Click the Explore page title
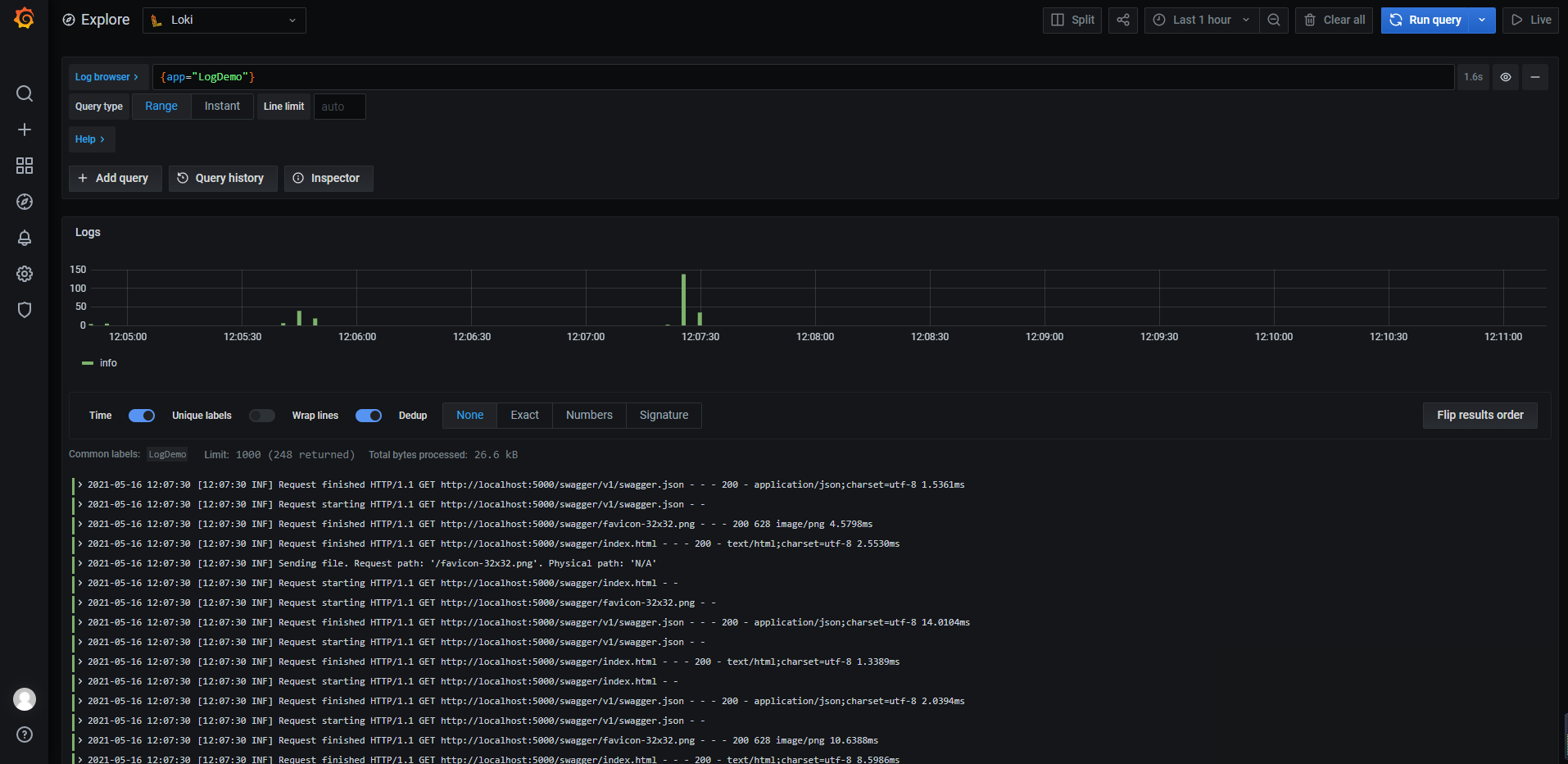The width and height of the screenshot is (1568, 764). click(x=106, y=20)
